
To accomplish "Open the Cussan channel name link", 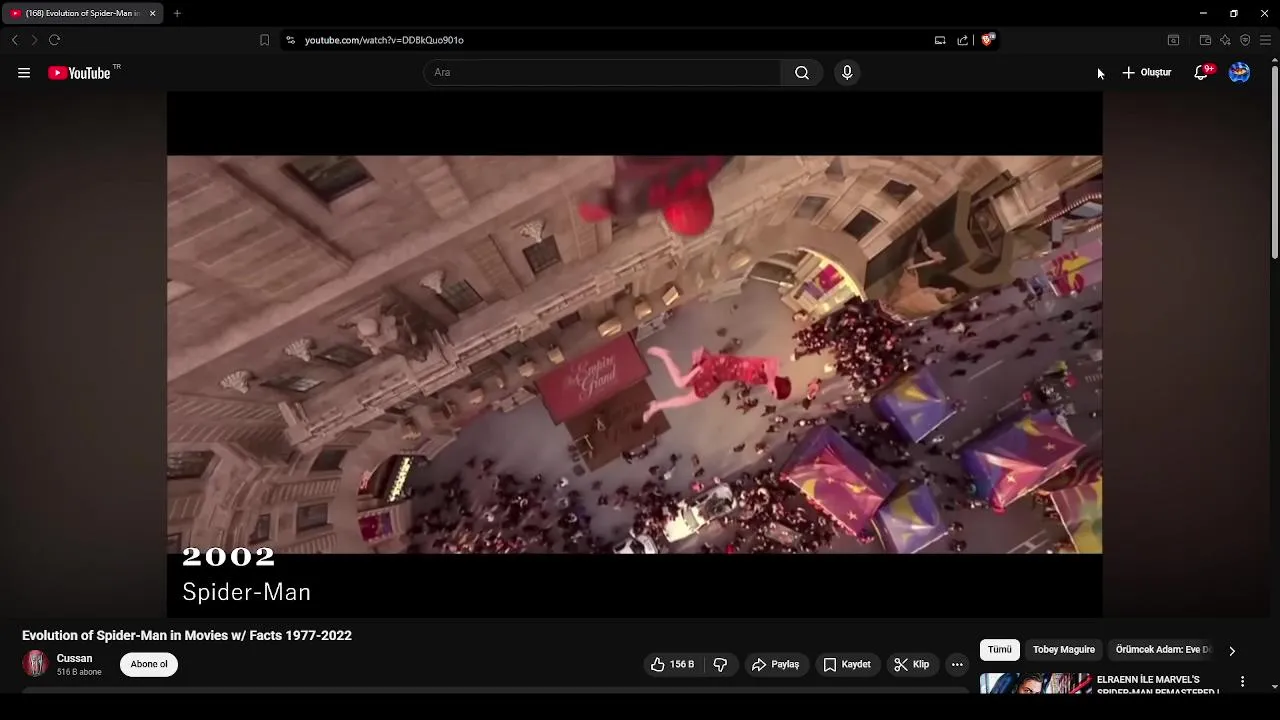I will 75,658.
